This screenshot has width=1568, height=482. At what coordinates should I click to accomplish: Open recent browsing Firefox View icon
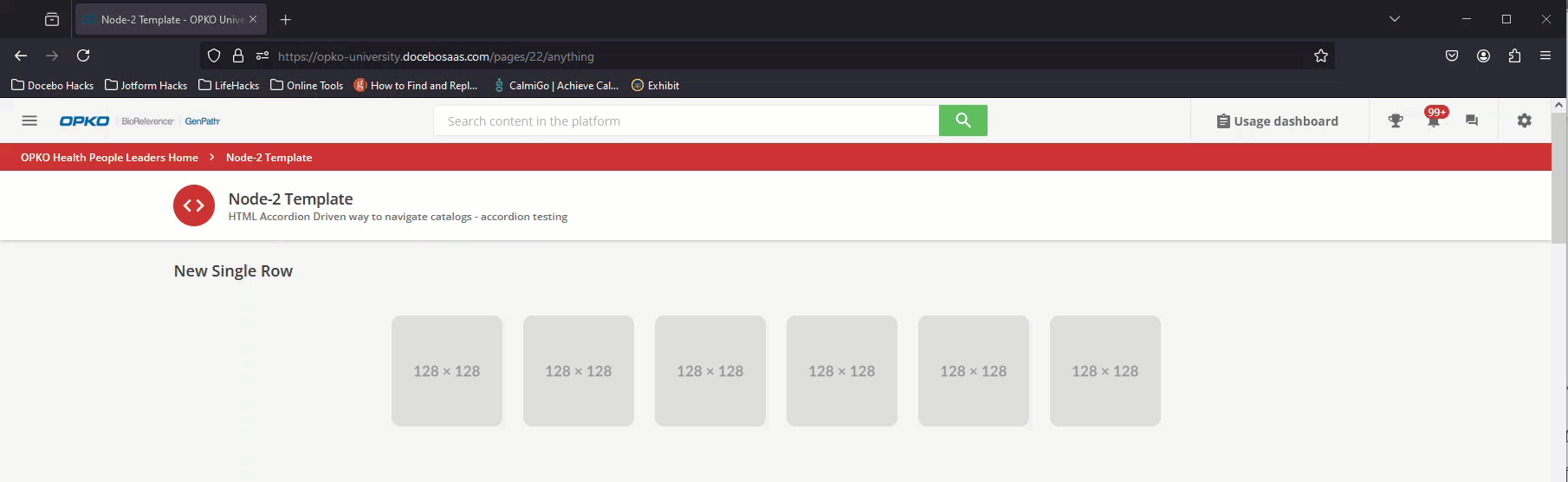(52, 19)
